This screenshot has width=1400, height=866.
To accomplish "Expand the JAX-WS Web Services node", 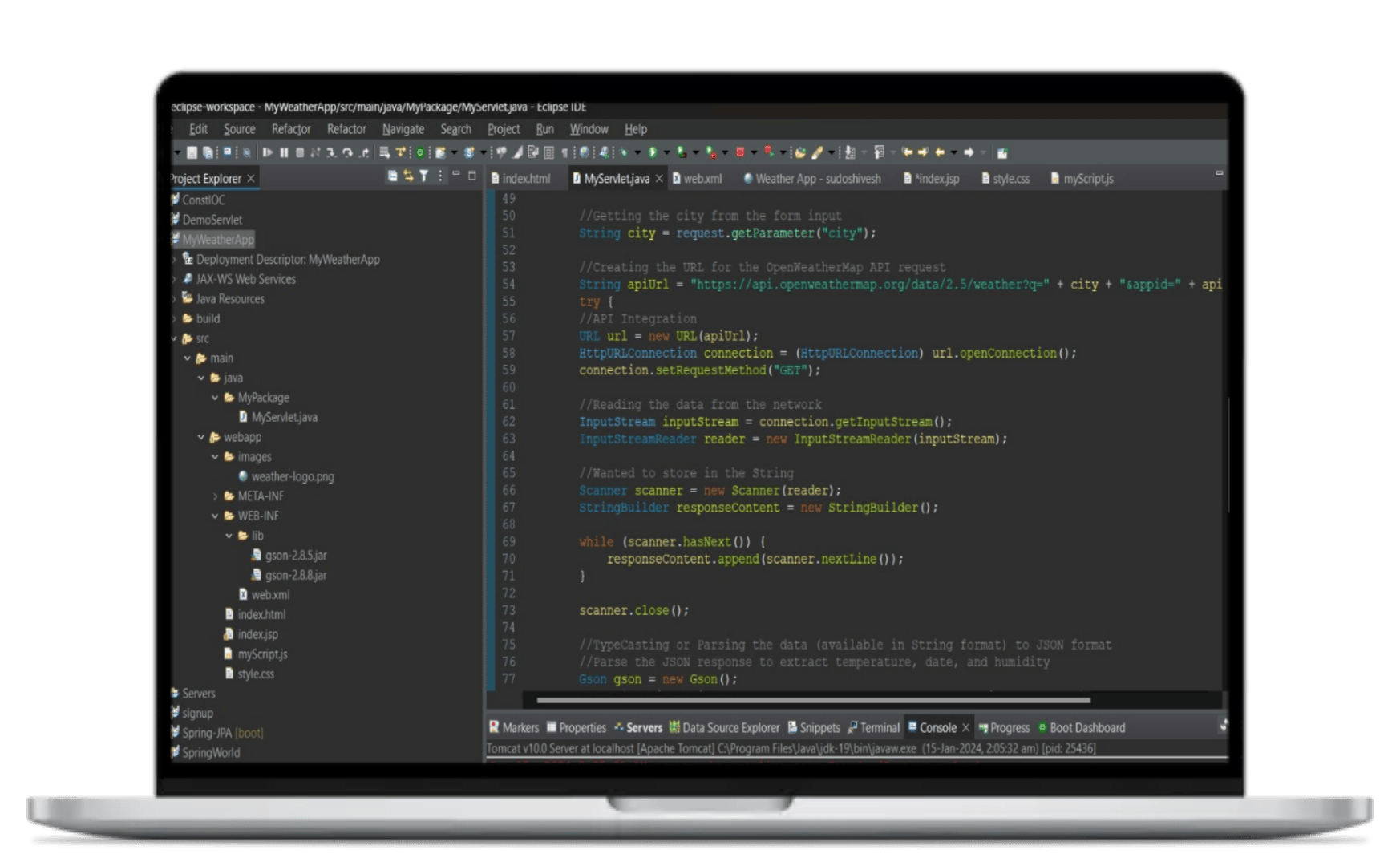I will pyautogui.click(x=174, y=279).
